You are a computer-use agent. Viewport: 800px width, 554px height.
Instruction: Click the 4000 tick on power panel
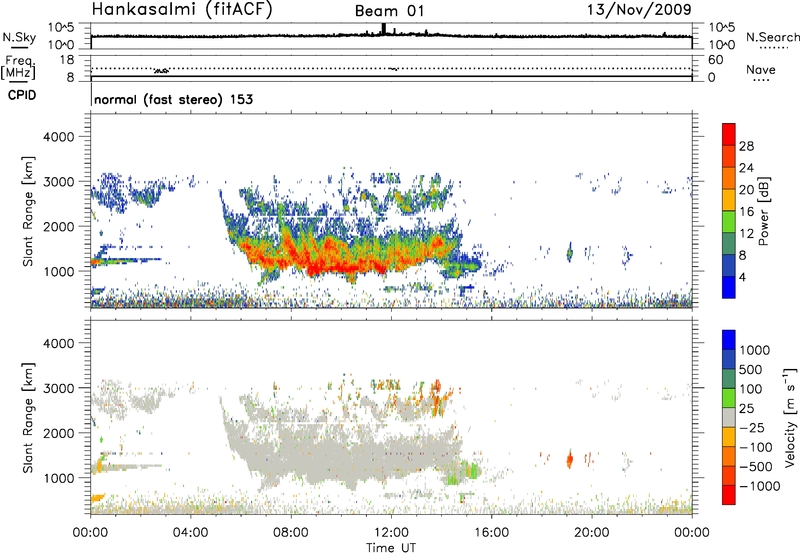(59, 137)
